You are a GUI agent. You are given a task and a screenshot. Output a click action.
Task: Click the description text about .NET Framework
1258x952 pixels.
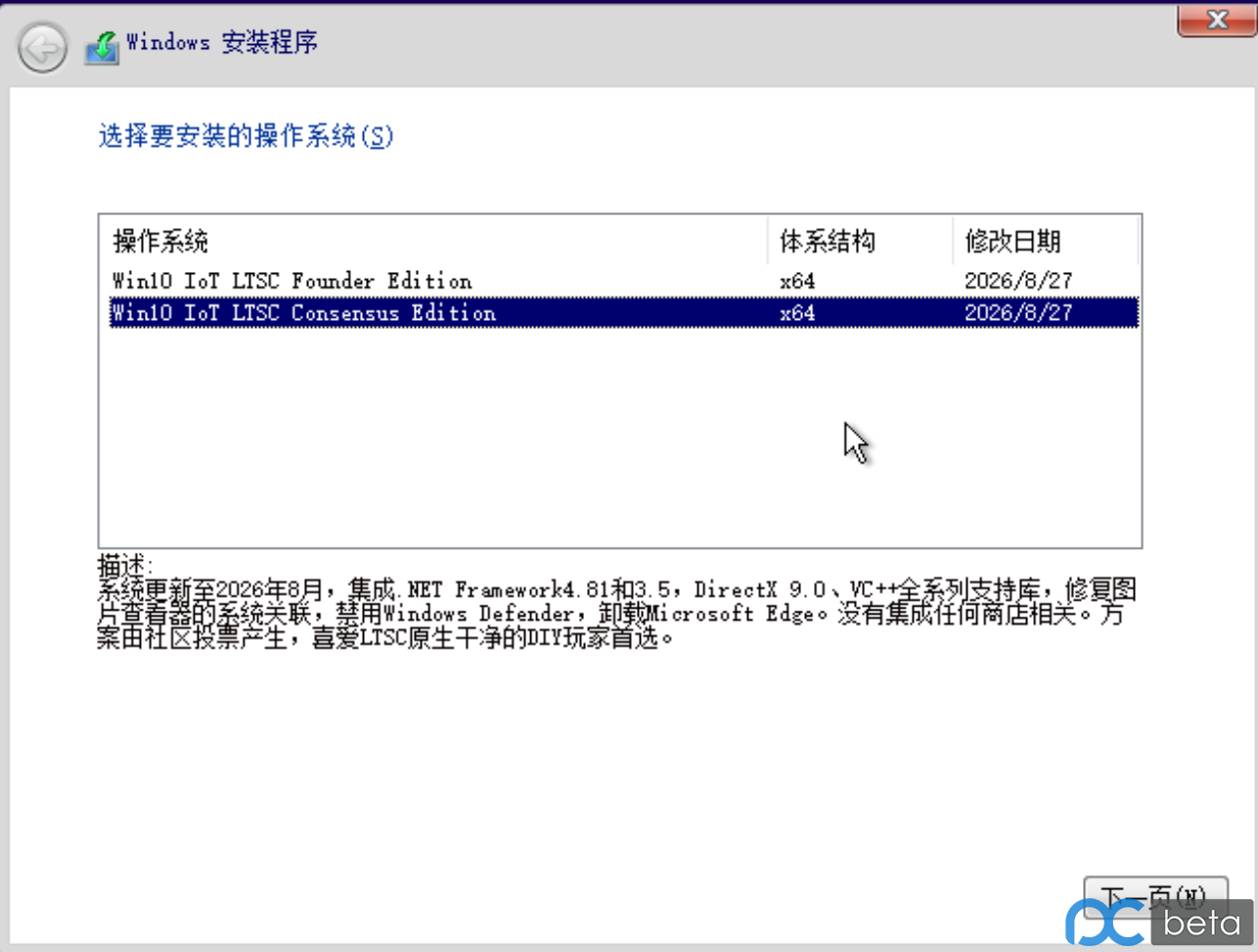(x=616, y=613)
